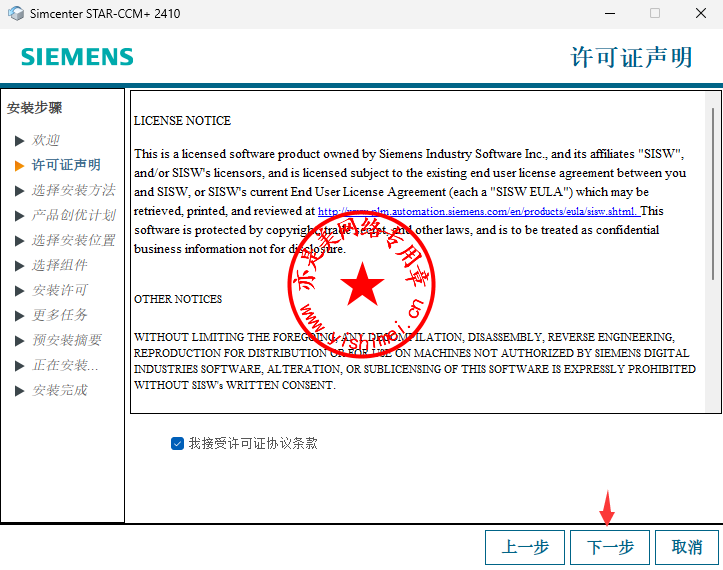Click the 许可证声明 page title
The image size is (723, 570).
(632, 57)
